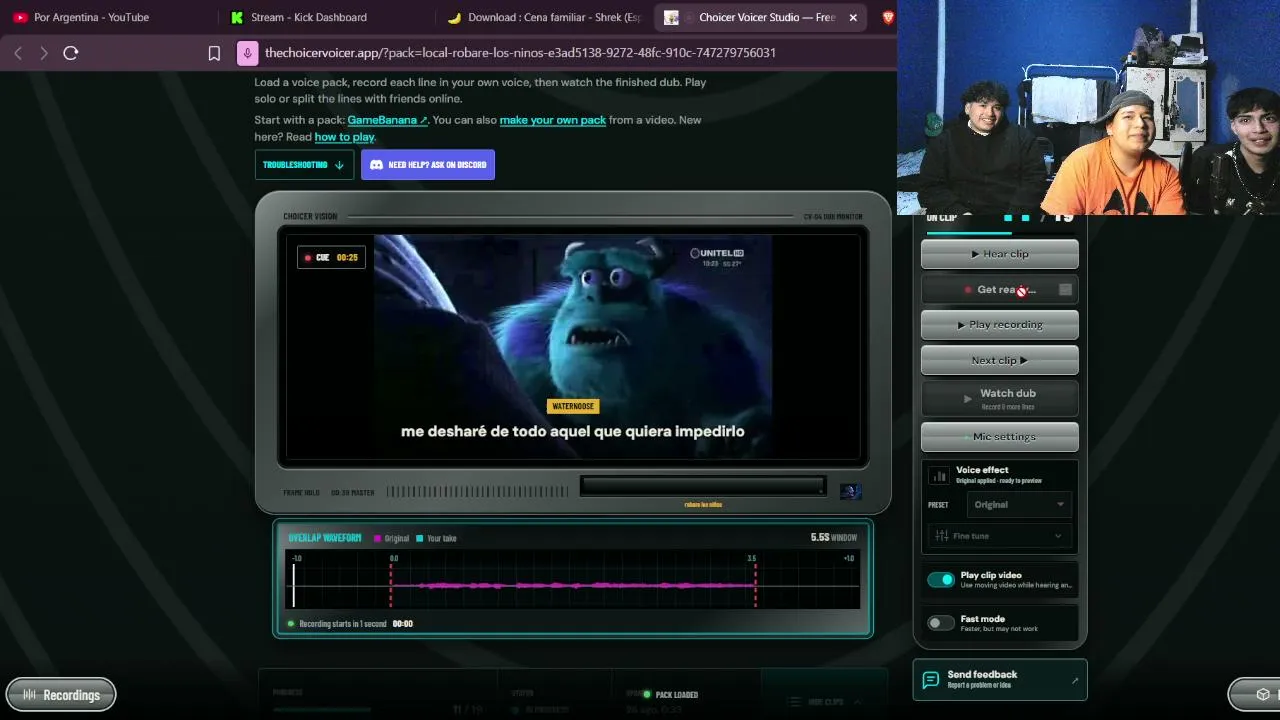Reload the page with the refresh icon
The width and height of the screenshot is (1280, 720).
tap(71, 53)
